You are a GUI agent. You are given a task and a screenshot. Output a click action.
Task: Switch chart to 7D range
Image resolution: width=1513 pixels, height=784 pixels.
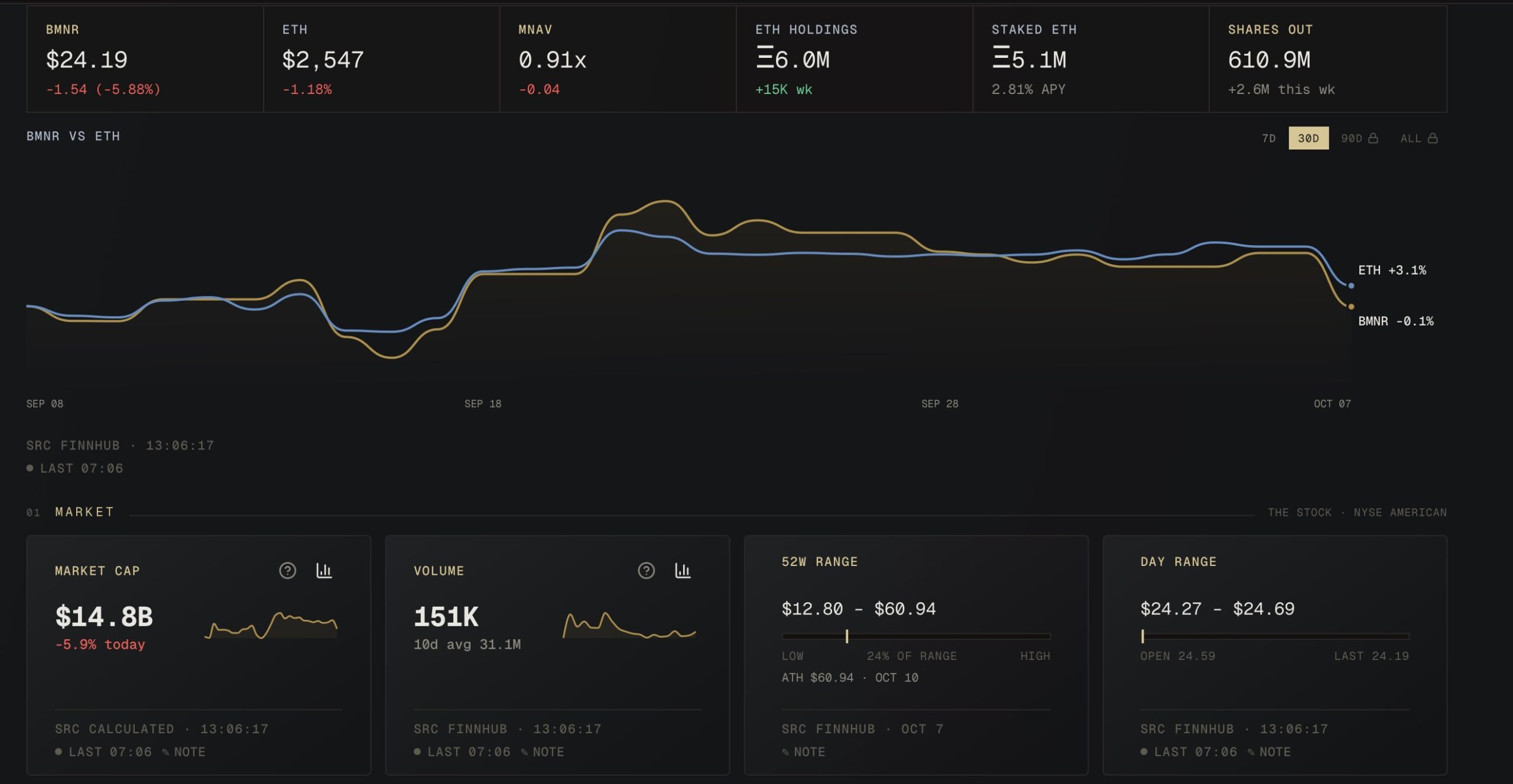coord(1268,138)
